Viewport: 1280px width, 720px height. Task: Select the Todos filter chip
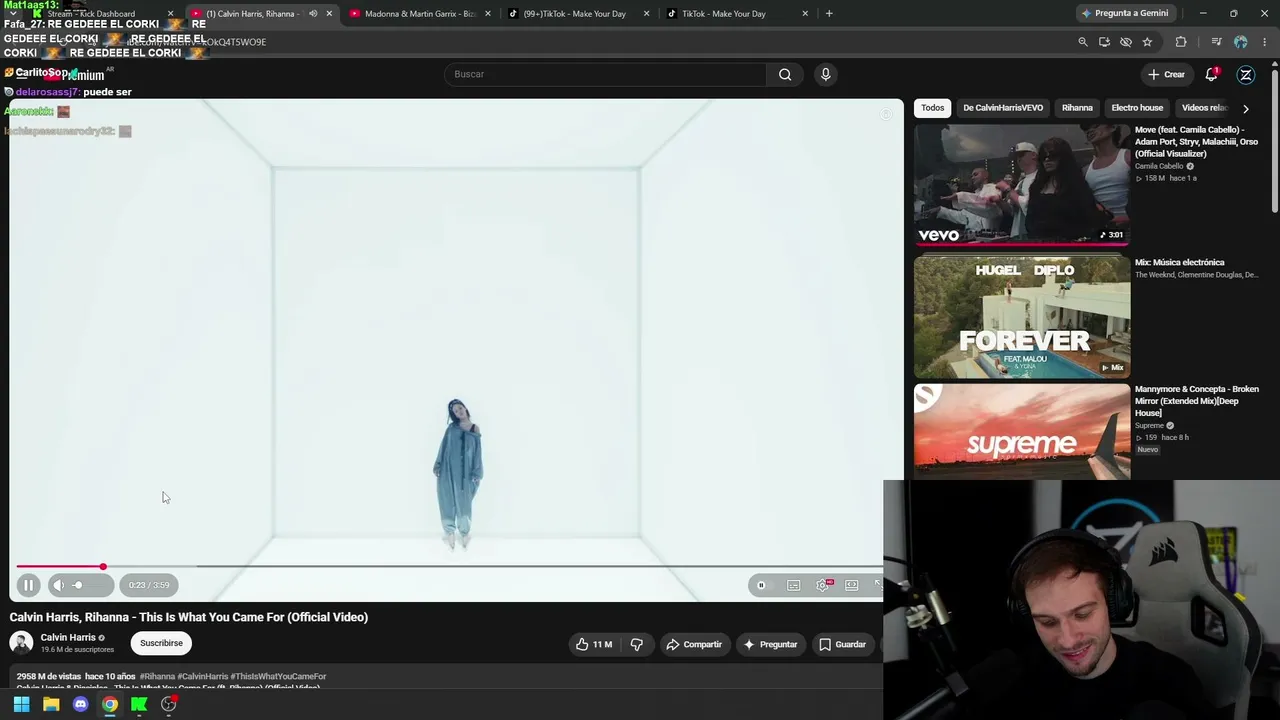[x=933, y=108]
